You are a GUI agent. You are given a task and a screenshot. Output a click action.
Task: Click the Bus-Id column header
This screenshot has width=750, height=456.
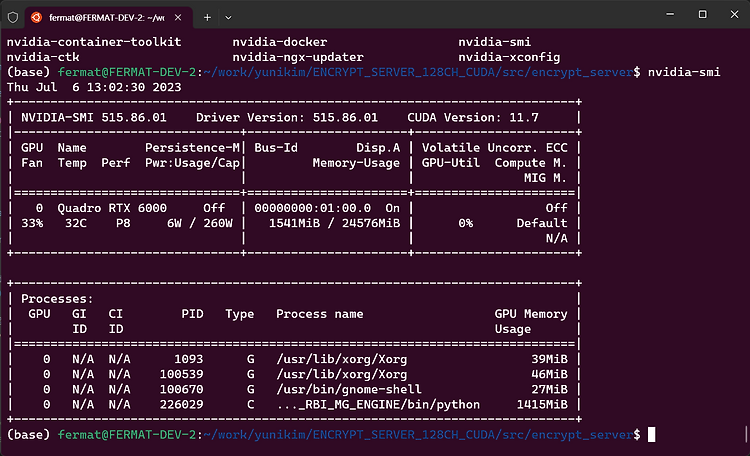276,147
